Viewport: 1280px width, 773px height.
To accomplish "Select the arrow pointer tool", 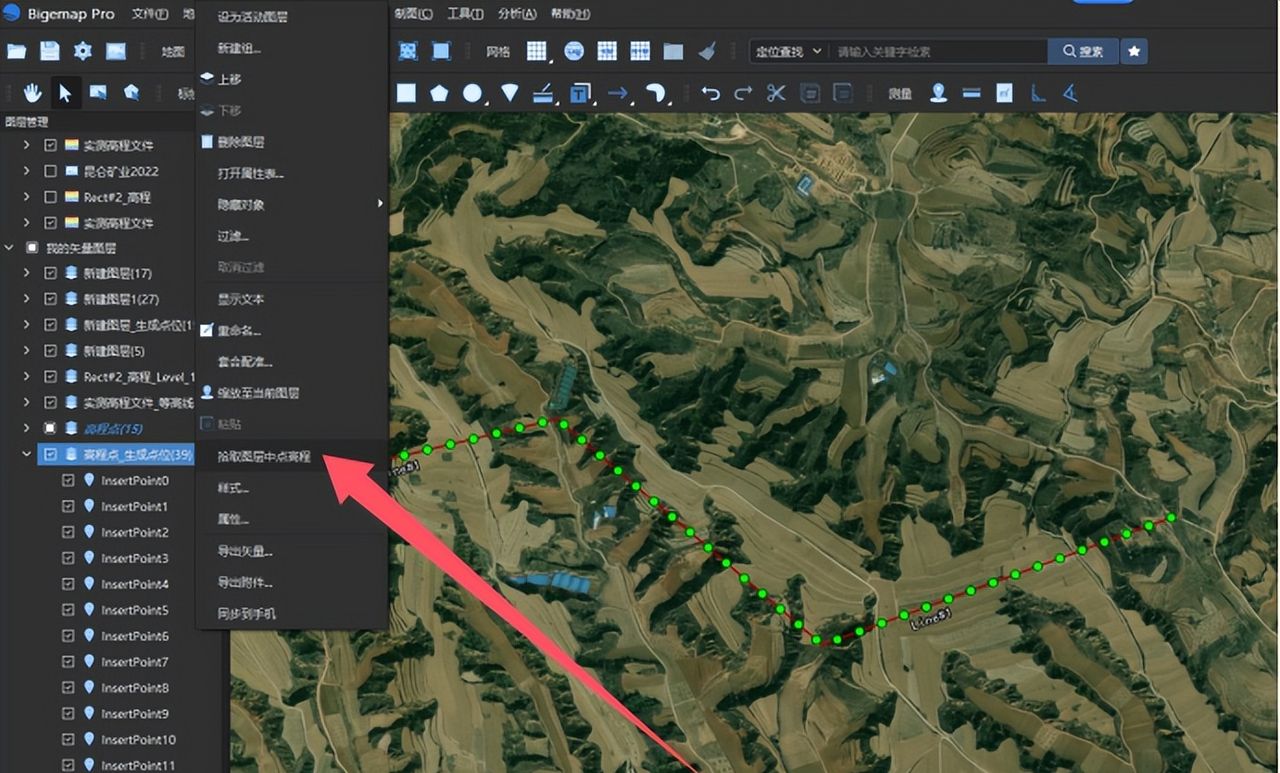I will point(65,93).
